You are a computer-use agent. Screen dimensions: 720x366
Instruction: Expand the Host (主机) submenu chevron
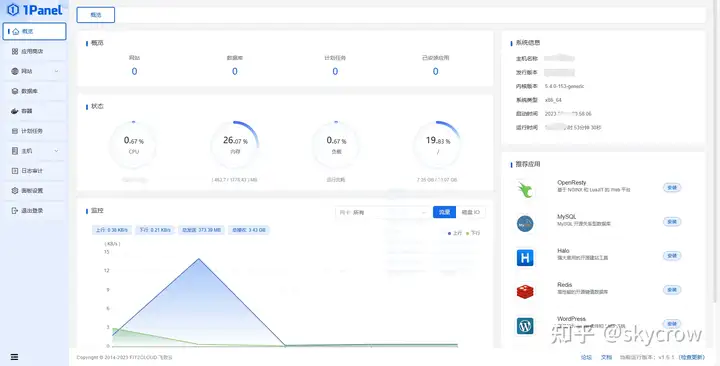coord(56,151)
